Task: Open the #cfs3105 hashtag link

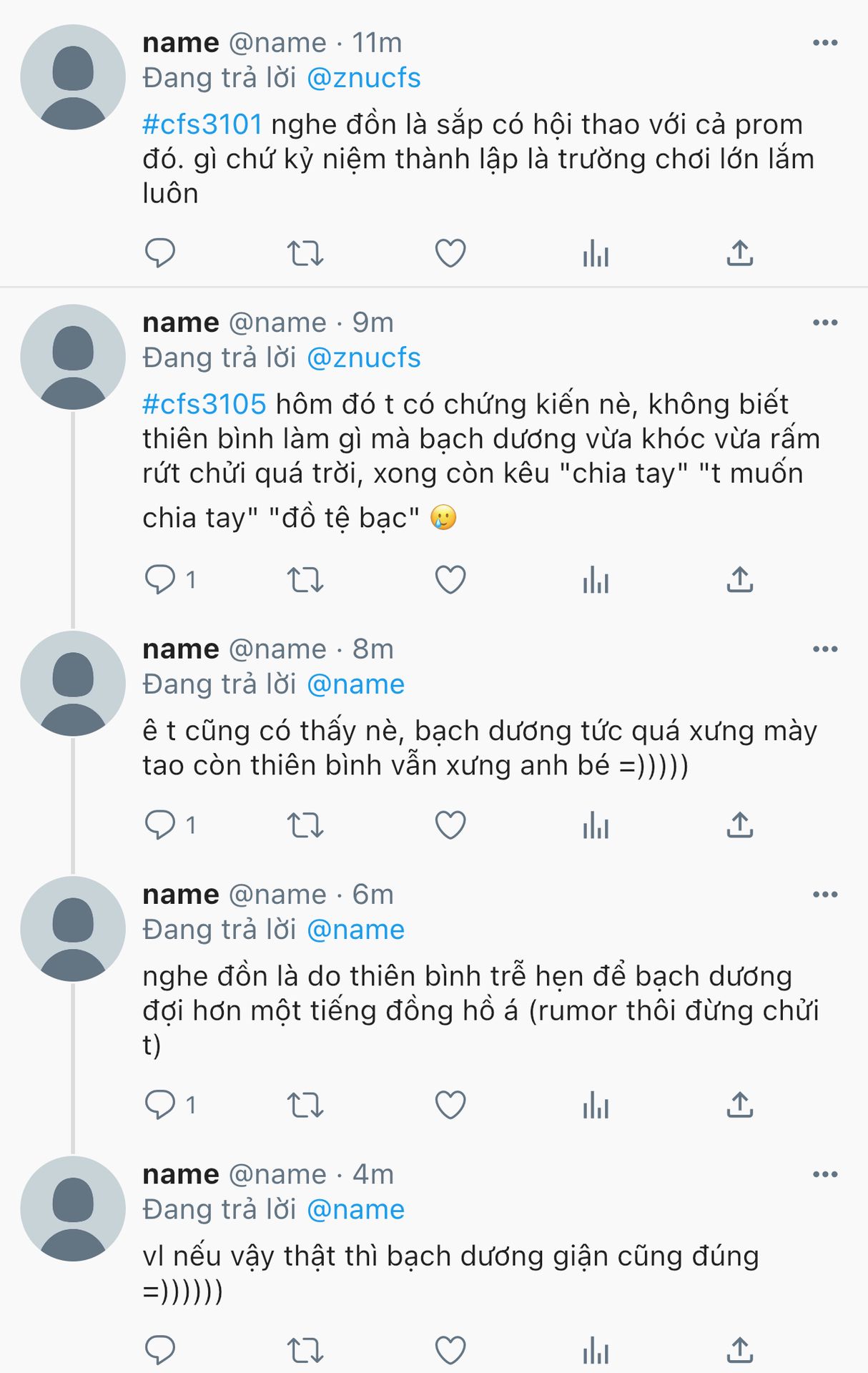Action: pos(204,405)
